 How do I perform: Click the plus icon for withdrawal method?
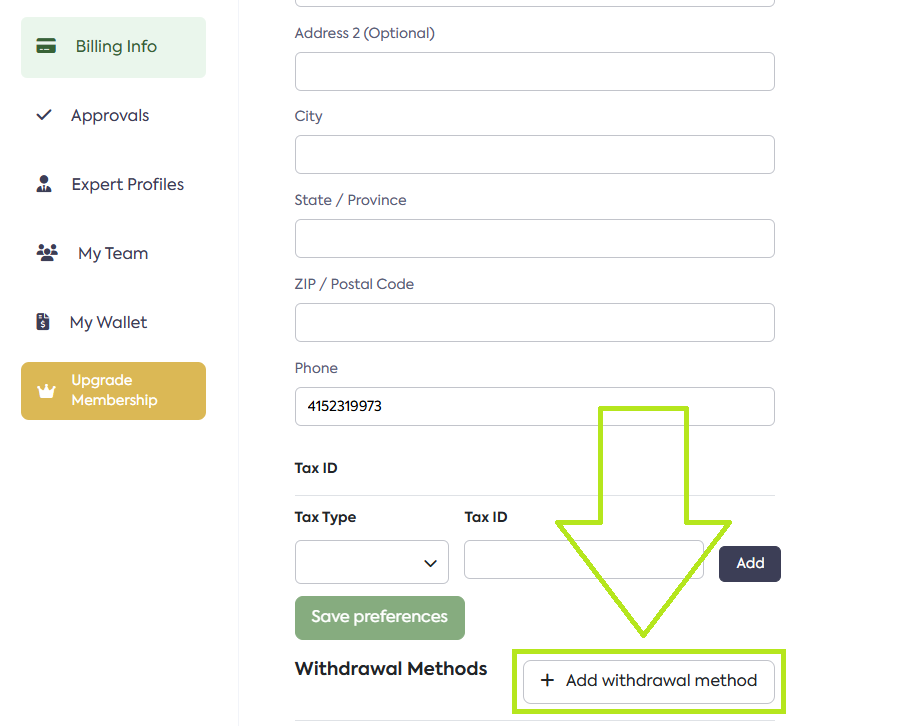click(547, 681)
